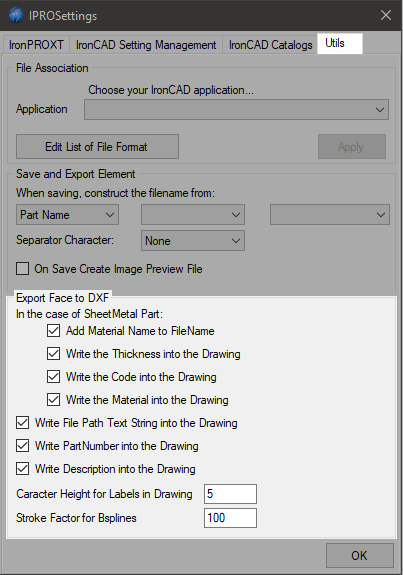The height and width of the screenshot is (575, 403).
Task: Uncheck Write PartNumber into the Drawing
Action: point(22,446)
